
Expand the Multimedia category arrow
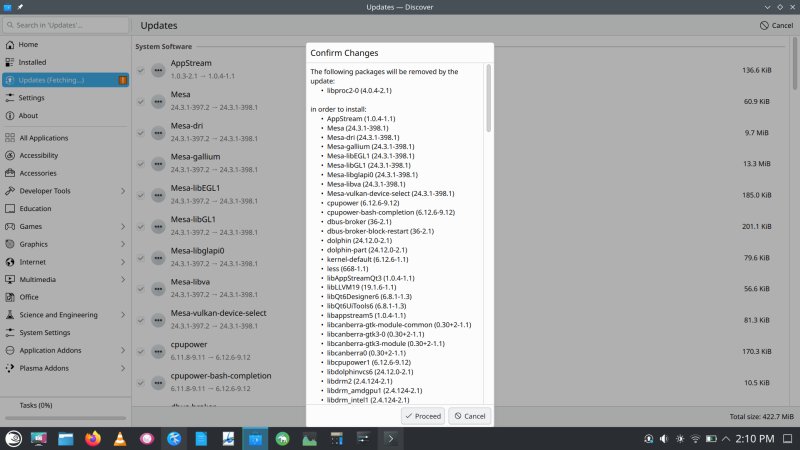pos(122,279)
